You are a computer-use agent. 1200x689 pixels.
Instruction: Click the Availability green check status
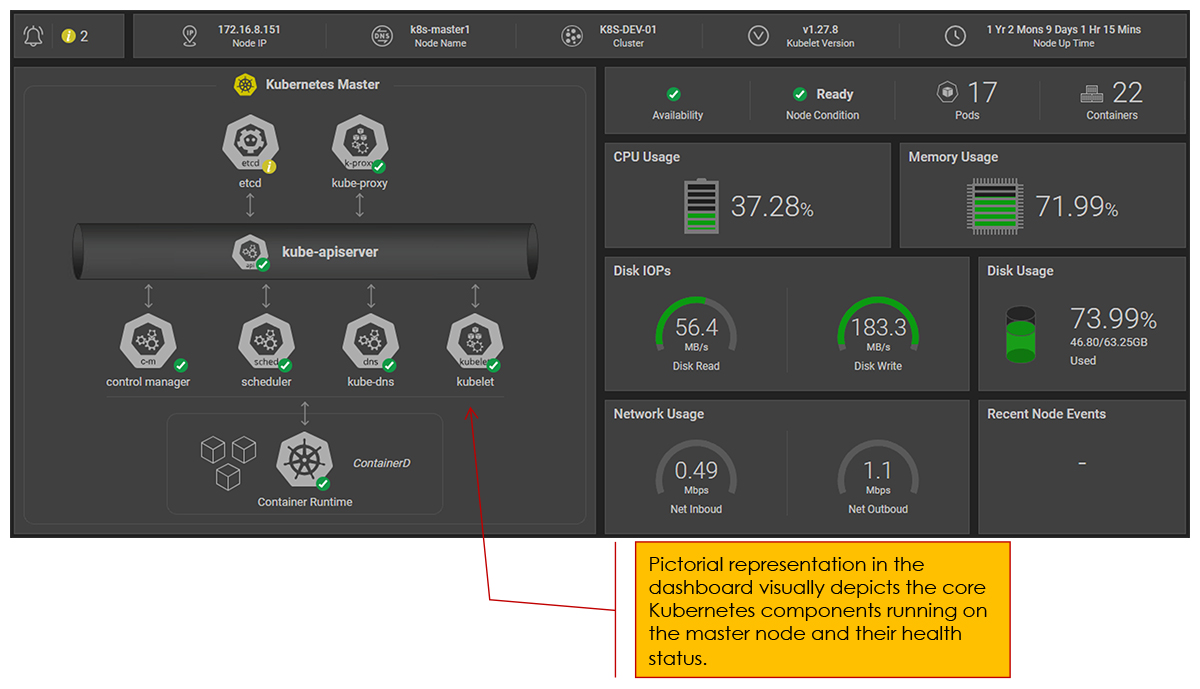coord(674,94)
